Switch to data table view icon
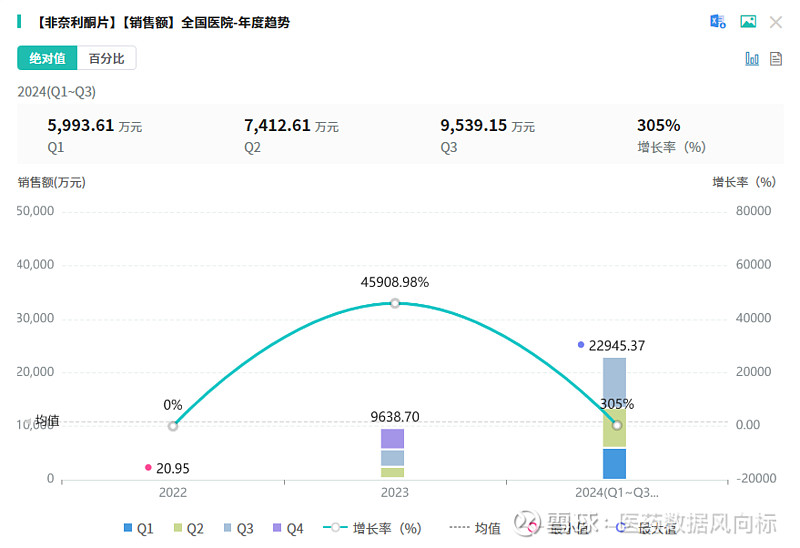The width and height of the screenshot is (800, 548). 776,59
